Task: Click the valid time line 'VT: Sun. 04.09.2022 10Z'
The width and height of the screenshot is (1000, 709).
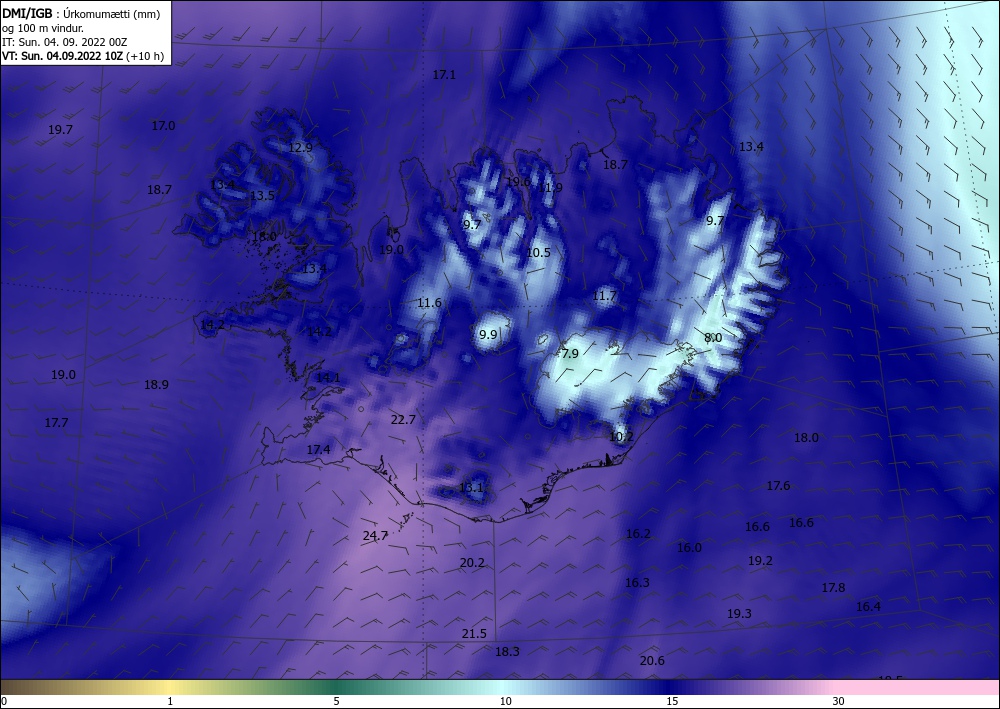Action: (x=62, y=56)
